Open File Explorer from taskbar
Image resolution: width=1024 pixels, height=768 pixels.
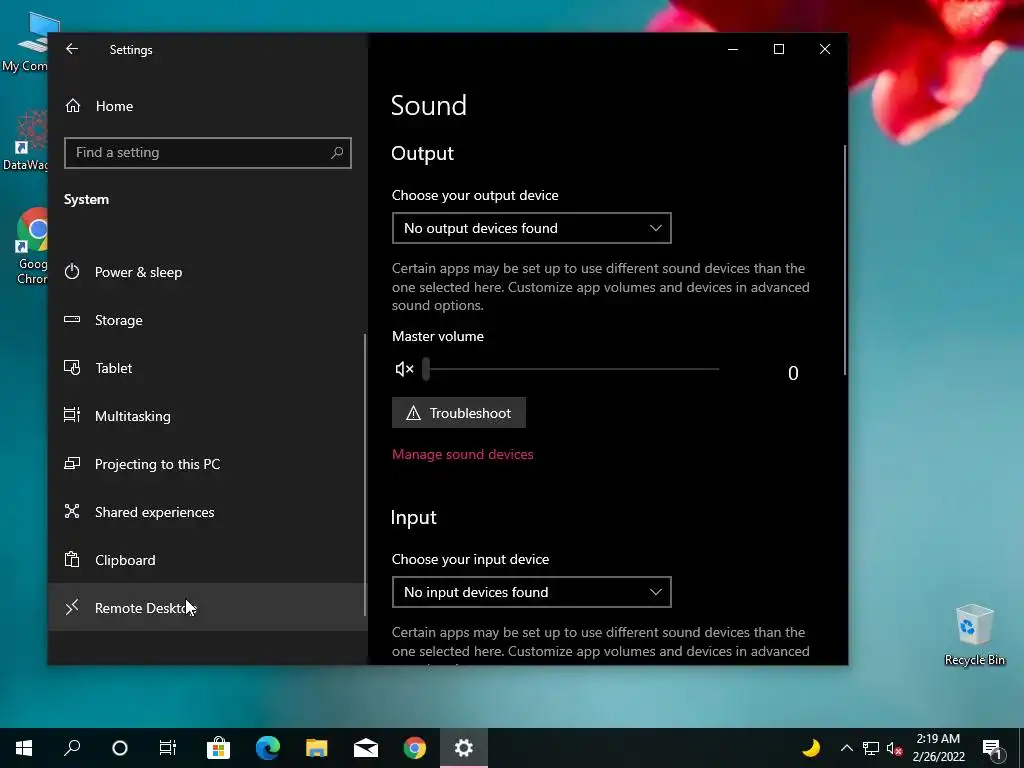317,748
